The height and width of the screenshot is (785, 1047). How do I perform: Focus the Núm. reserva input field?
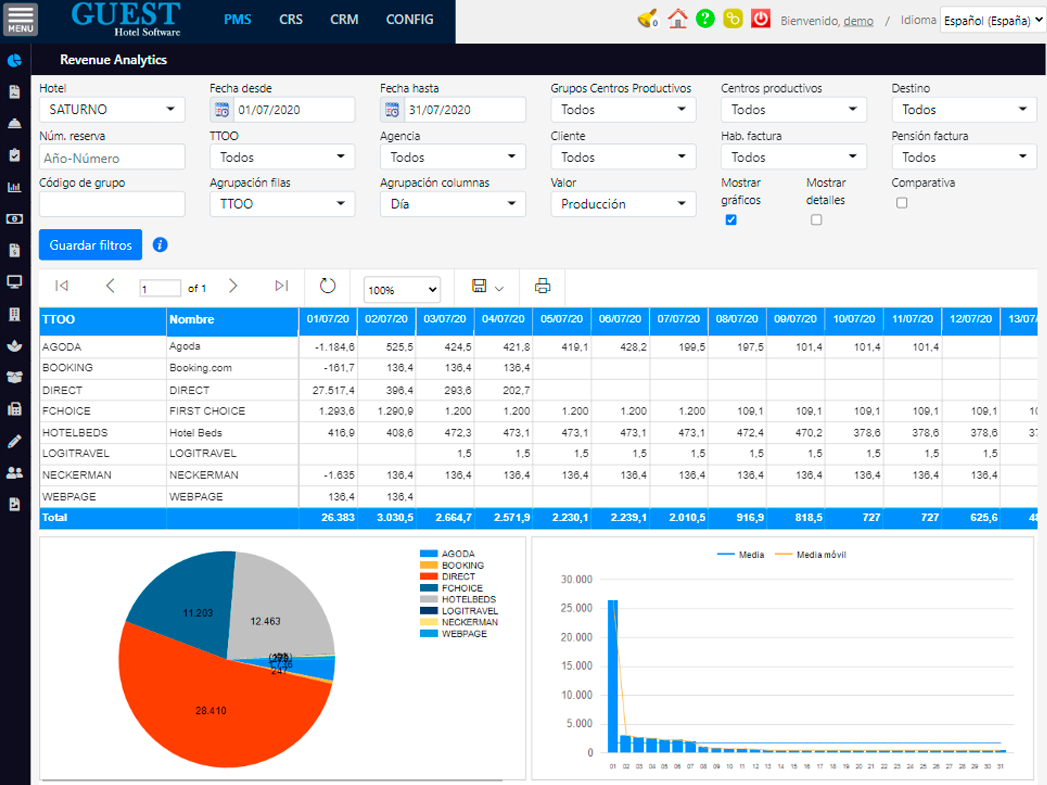(112, 158)
